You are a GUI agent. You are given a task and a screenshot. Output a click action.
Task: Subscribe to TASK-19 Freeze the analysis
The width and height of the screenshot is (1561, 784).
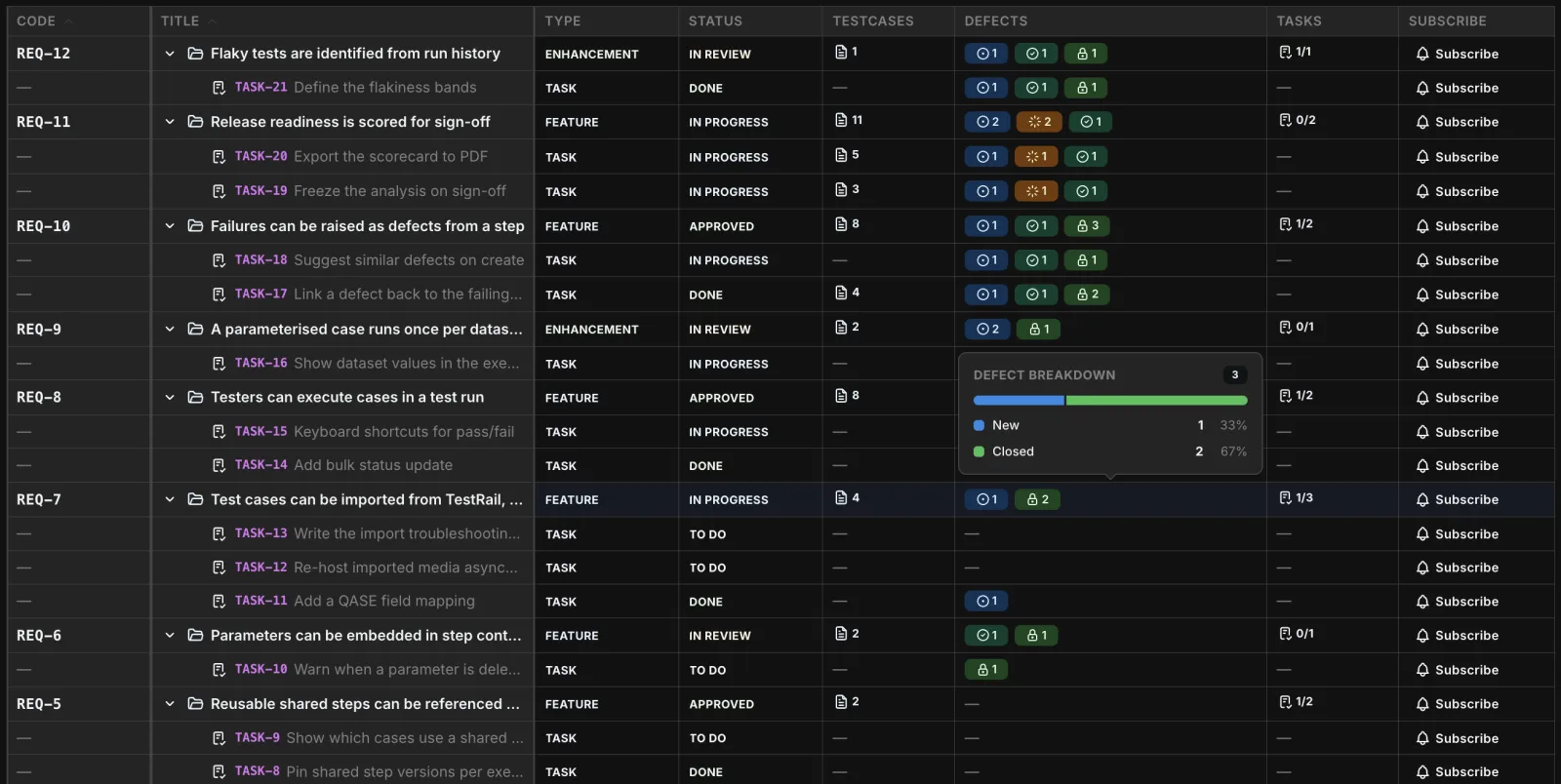coord(1457,192)
